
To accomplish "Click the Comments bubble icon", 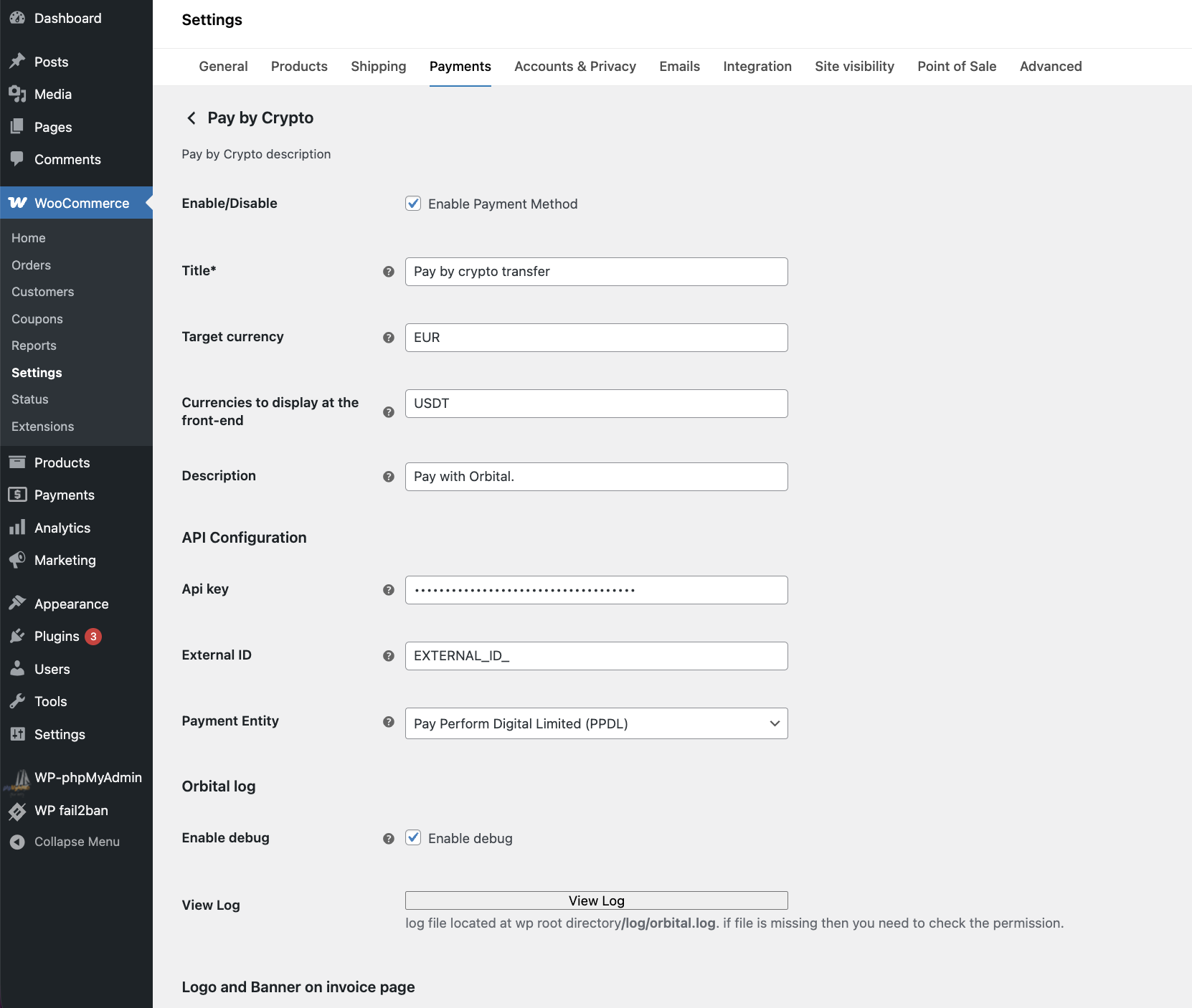I will coord(17,159).
